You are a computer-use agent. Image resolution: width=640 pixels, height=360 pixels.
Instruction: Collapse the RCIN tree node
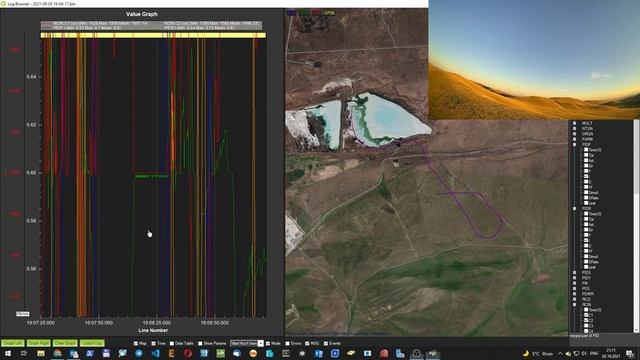[x=574, y=304]
